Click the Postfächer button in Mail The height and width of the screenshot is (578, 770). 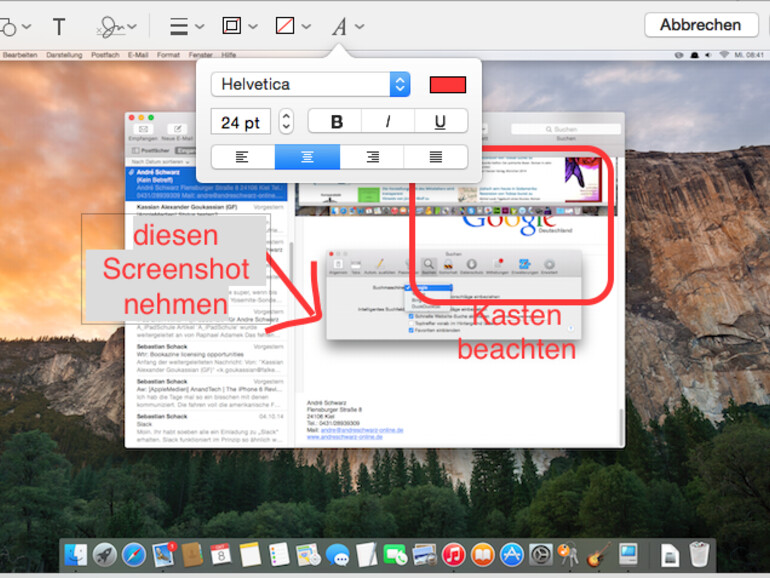151,151
